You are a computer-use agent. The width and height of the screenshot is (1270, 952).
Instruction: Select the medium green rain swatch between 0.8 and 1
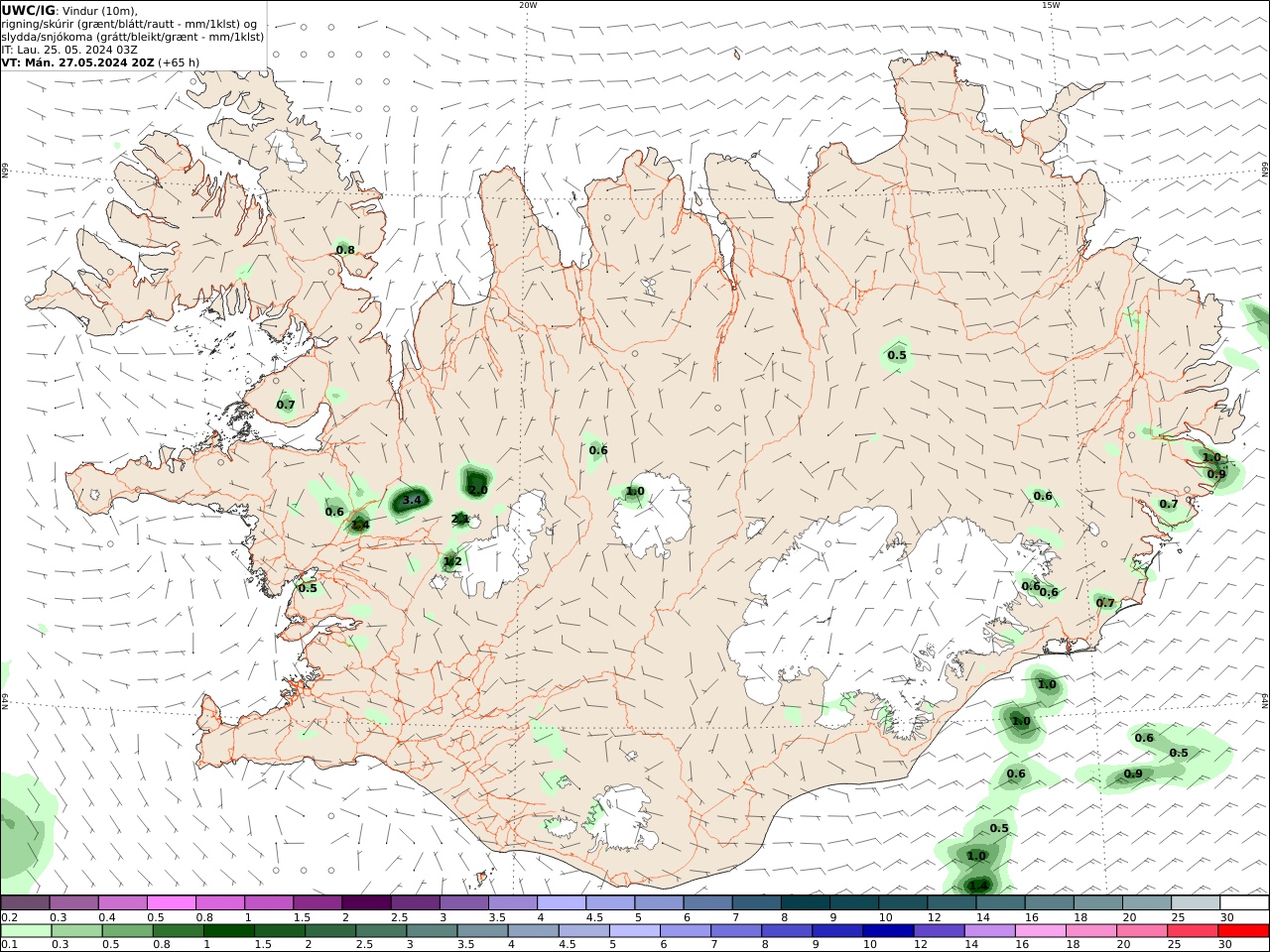(179, 931)
